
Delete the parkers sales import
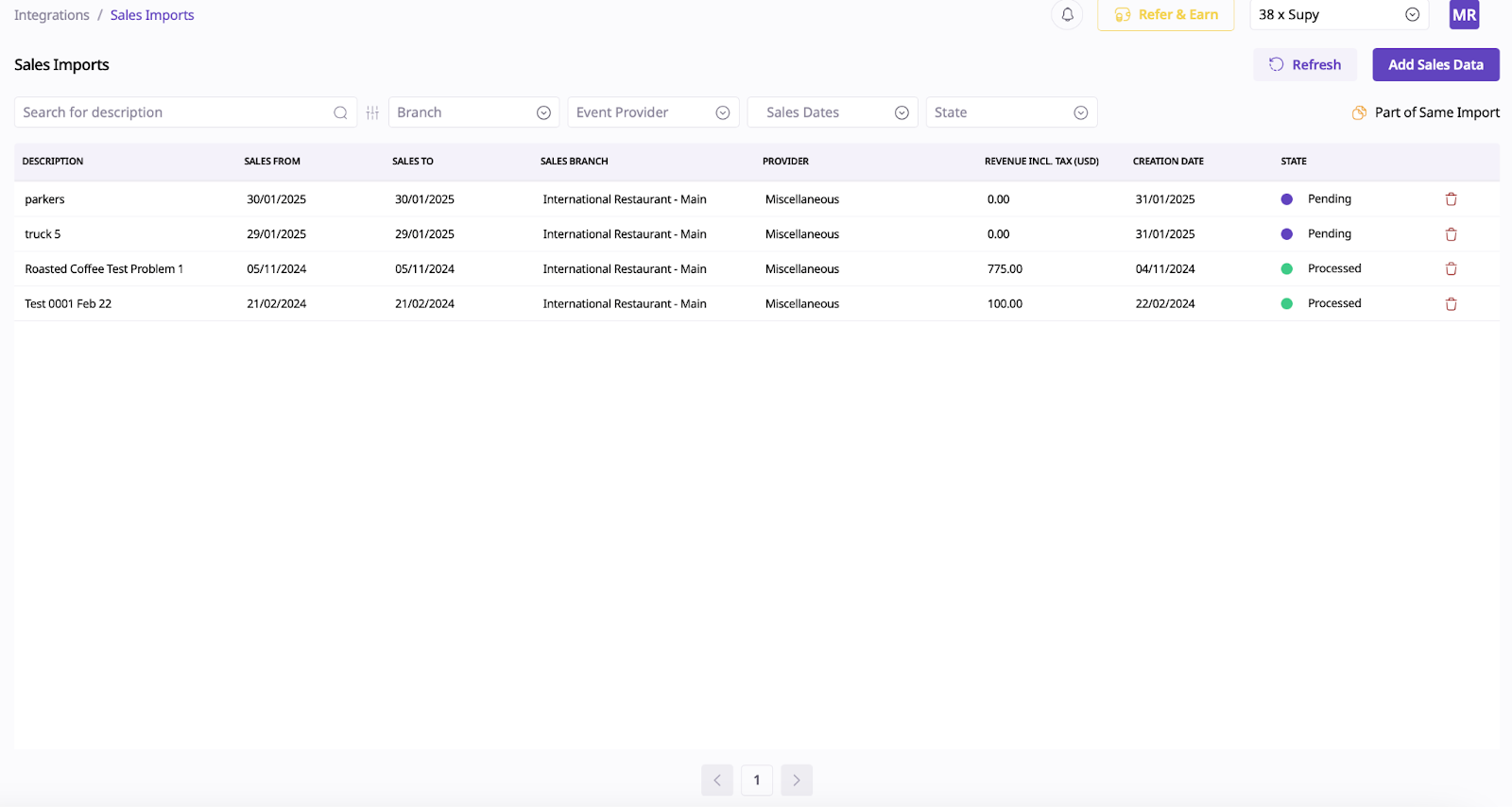pyautogui.click(x=1451, y=199)
